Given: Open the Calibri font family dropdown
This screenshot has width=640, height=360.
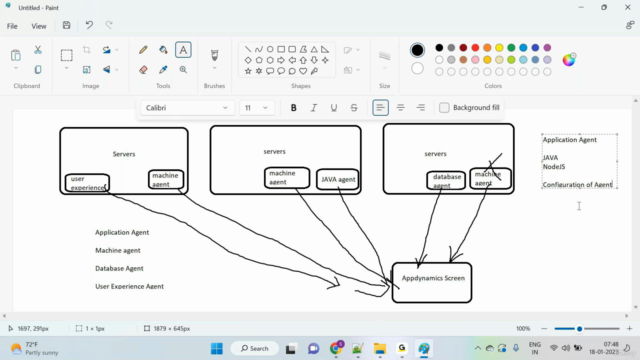Looking at the screenshot, I should point(187,108).
